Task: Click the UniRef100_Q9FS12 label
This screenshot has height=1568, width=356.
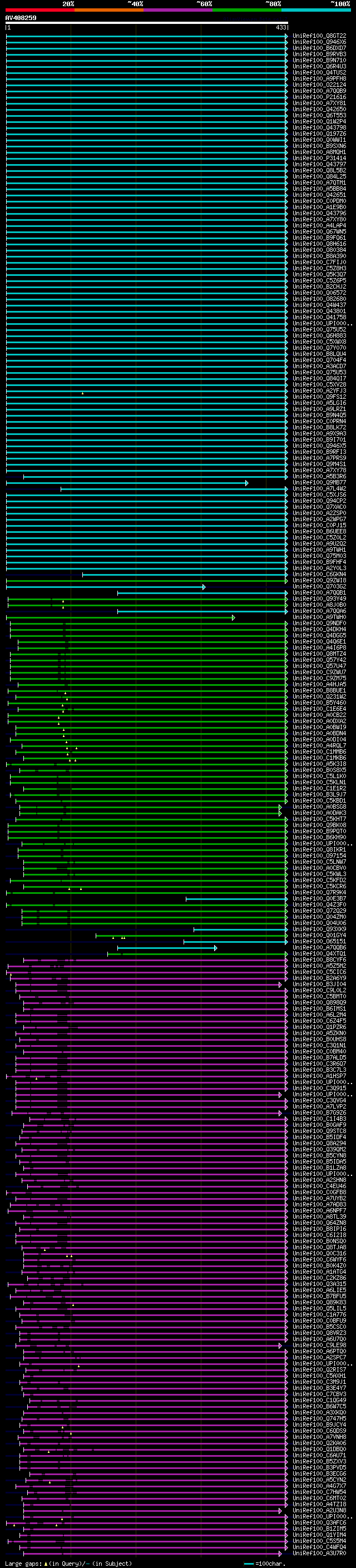Action: 319,398
